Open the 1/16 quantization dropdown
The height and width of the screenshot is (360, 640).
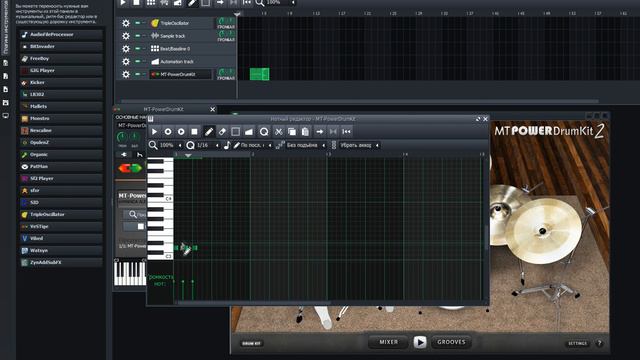(x=207, y=145)
